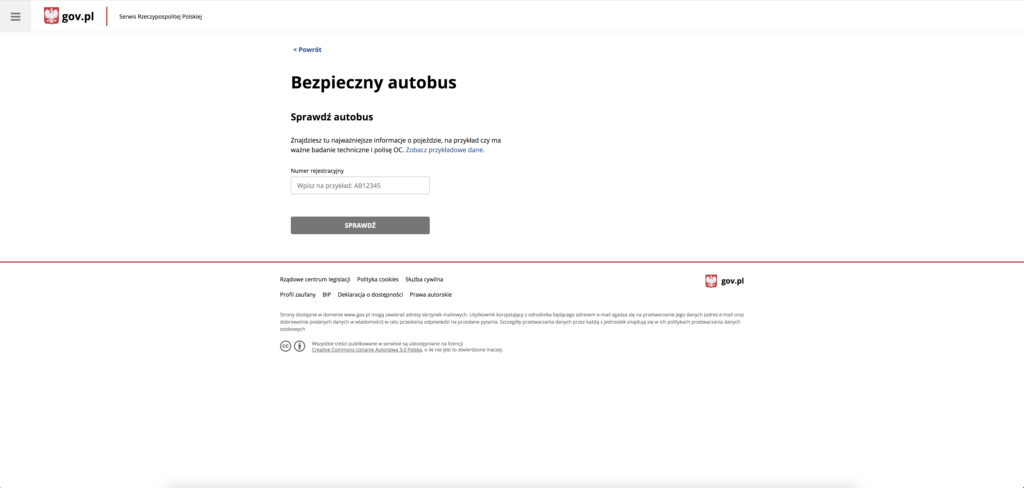Click the header gov.pl eagle logo
This screenshot has width=1024, height=488.
pos(69,16)
